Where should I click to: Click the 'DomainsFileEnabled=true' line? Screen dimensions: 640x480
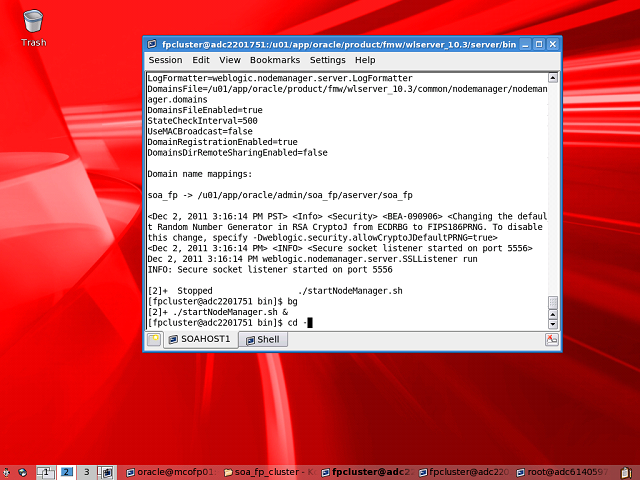205,110
